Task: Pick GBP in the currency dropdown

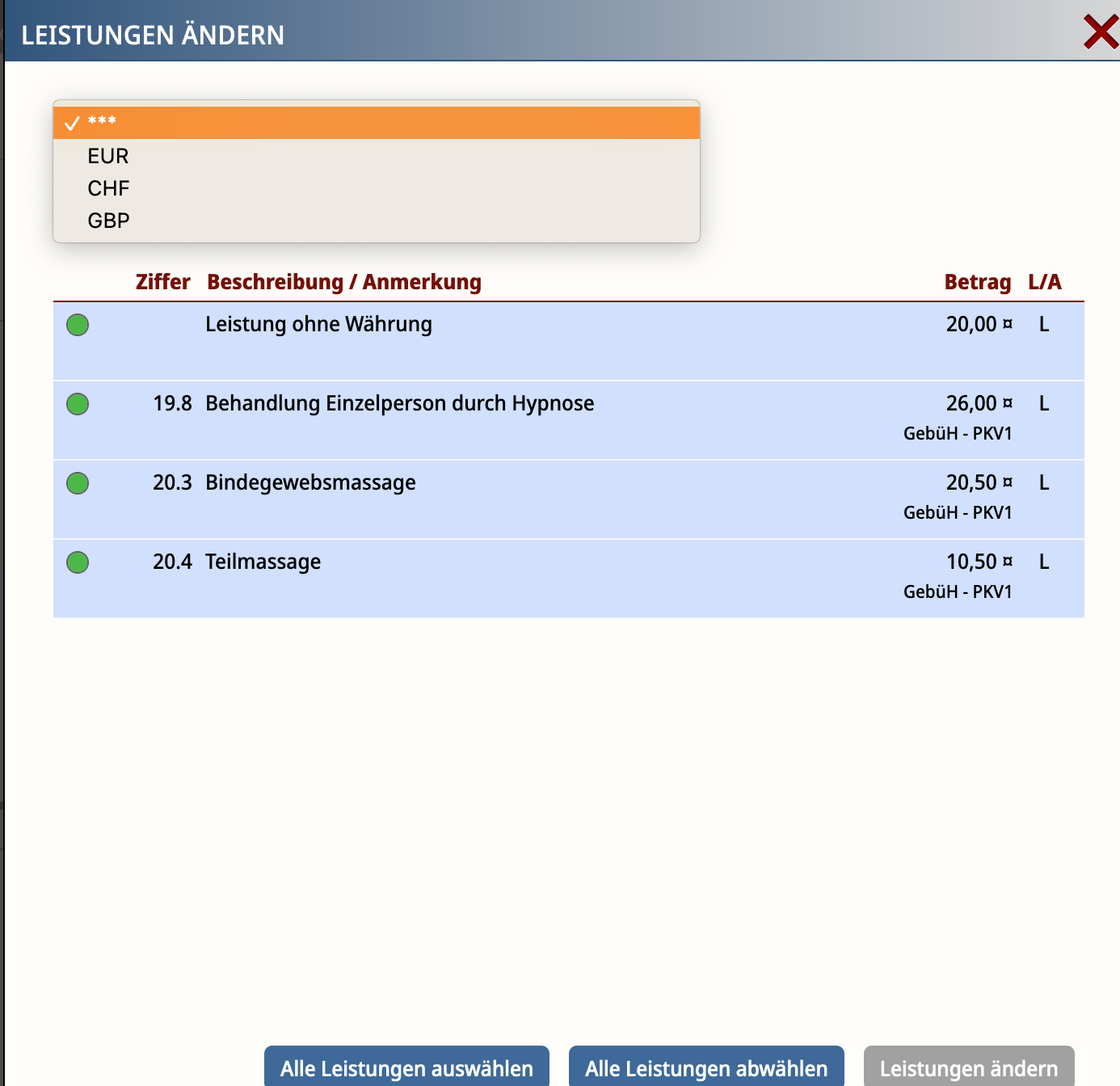Action: (x=108, y=221)
